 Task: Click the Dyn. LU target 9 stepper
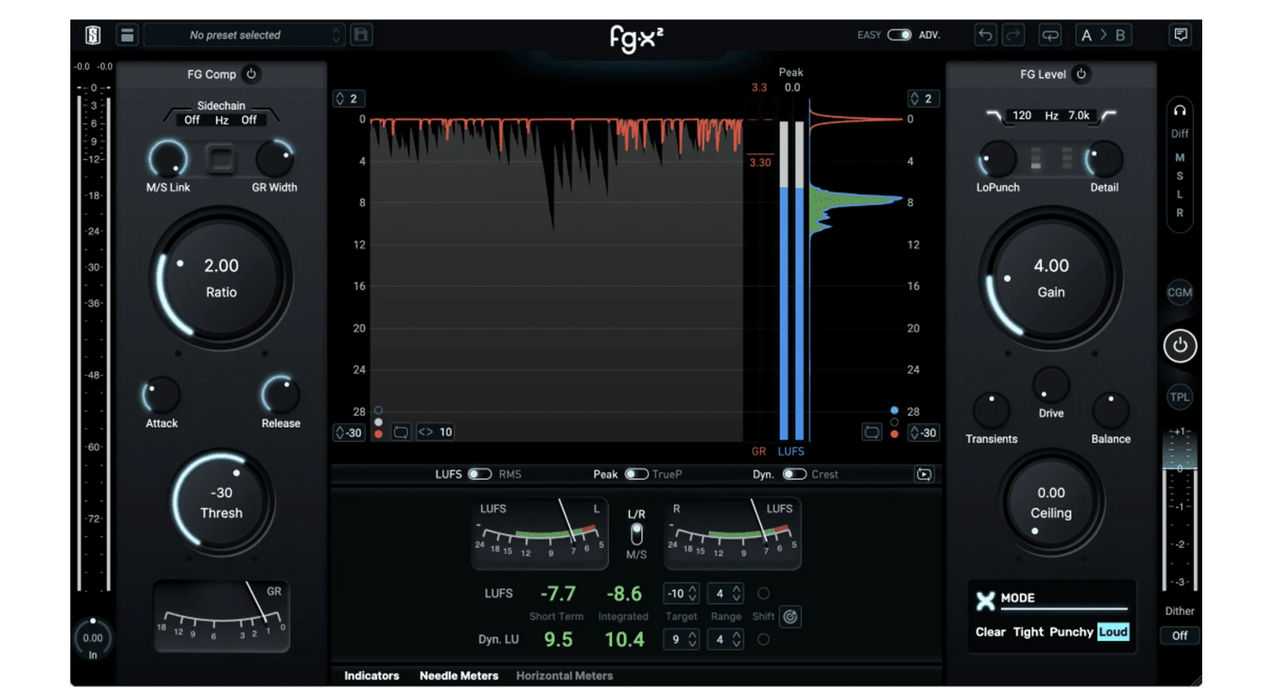coord(680,639)
